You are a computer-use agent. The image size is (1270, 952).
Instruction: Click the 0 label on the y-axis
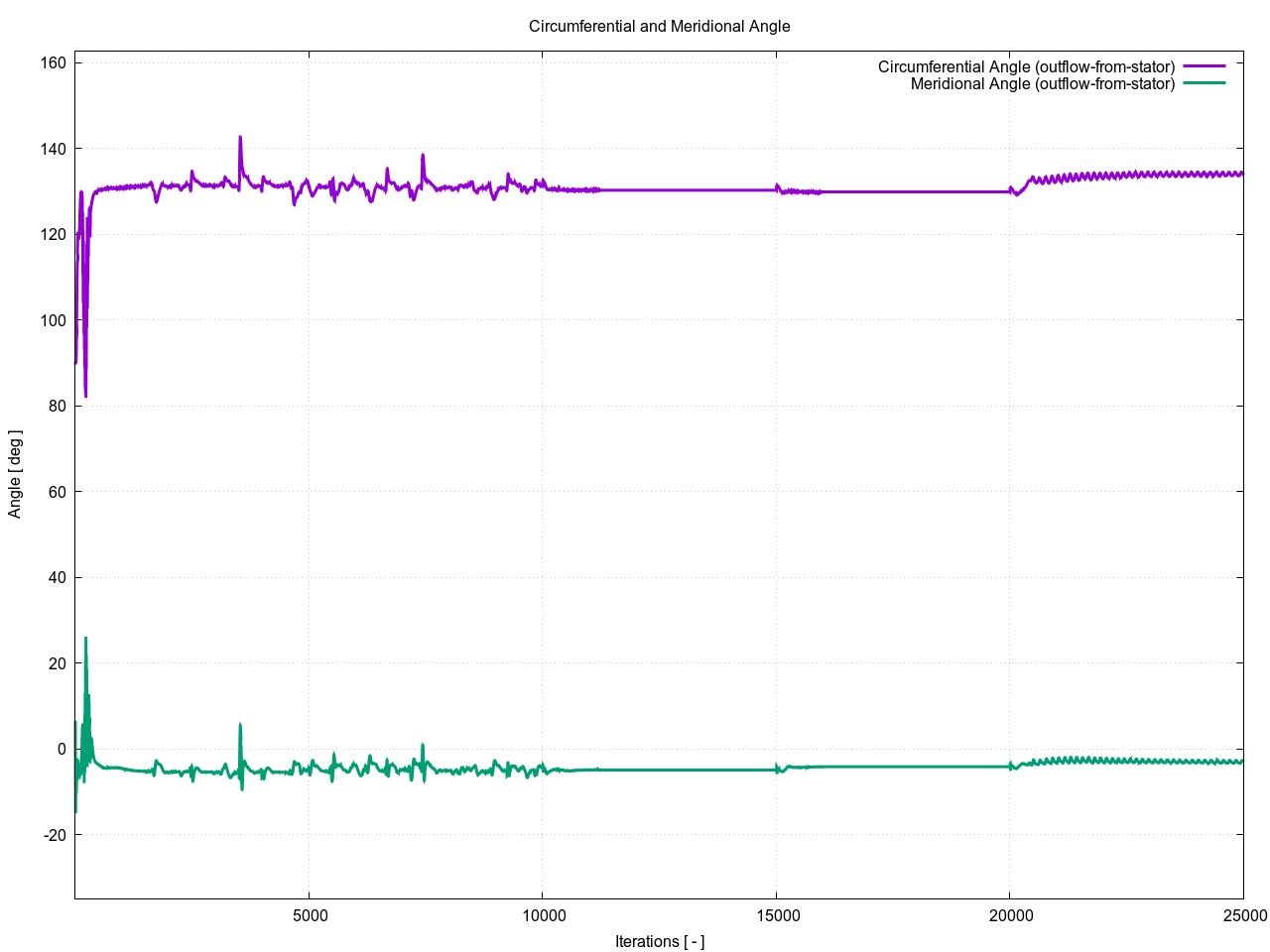[x=62, y=749]
